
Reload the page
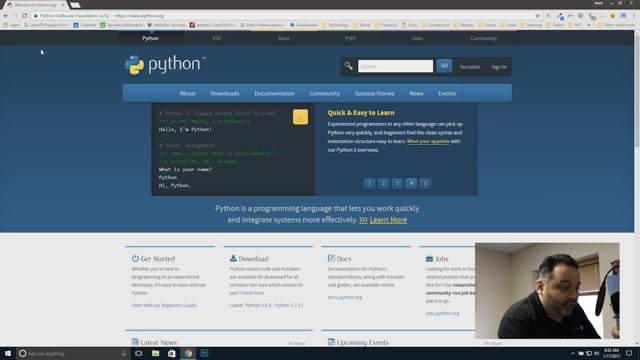point(24,16)
